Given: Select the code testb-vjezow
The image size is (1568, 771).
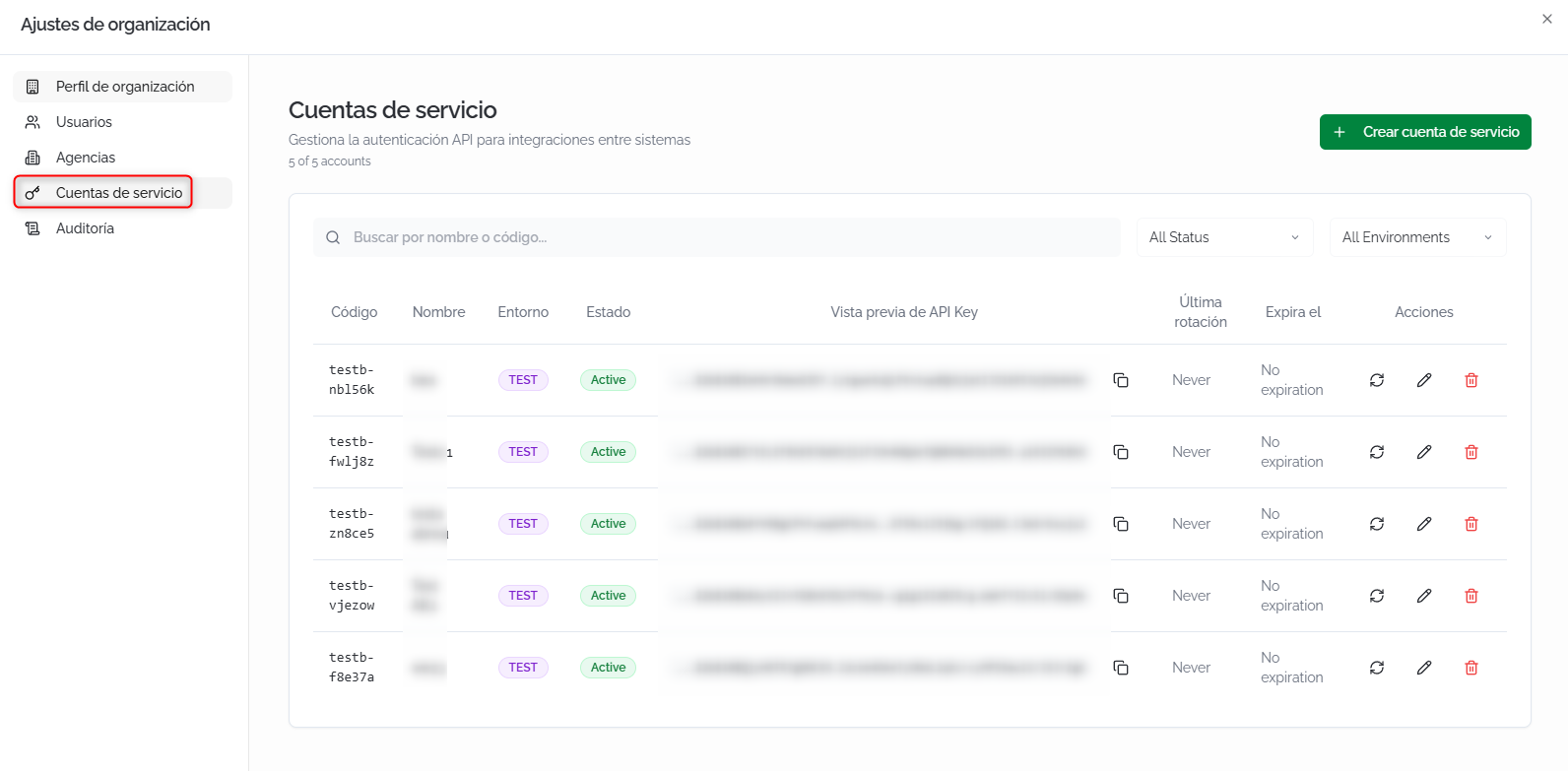Looking at the screenshot, I should pos(352,596).
